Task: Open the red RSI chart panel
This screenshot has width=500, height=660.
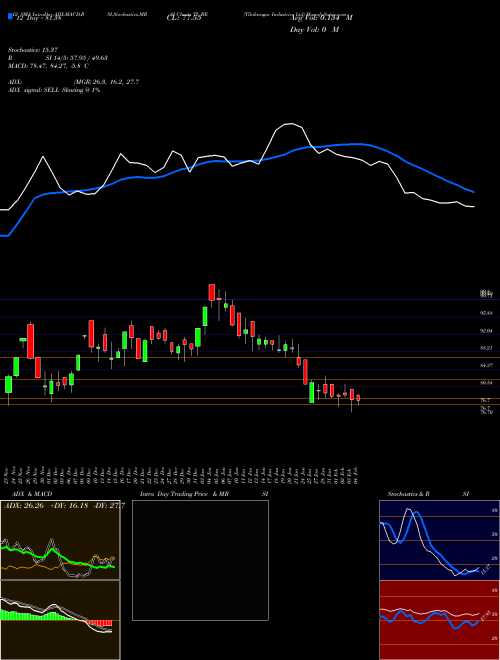Action: [x=439, y=620]
